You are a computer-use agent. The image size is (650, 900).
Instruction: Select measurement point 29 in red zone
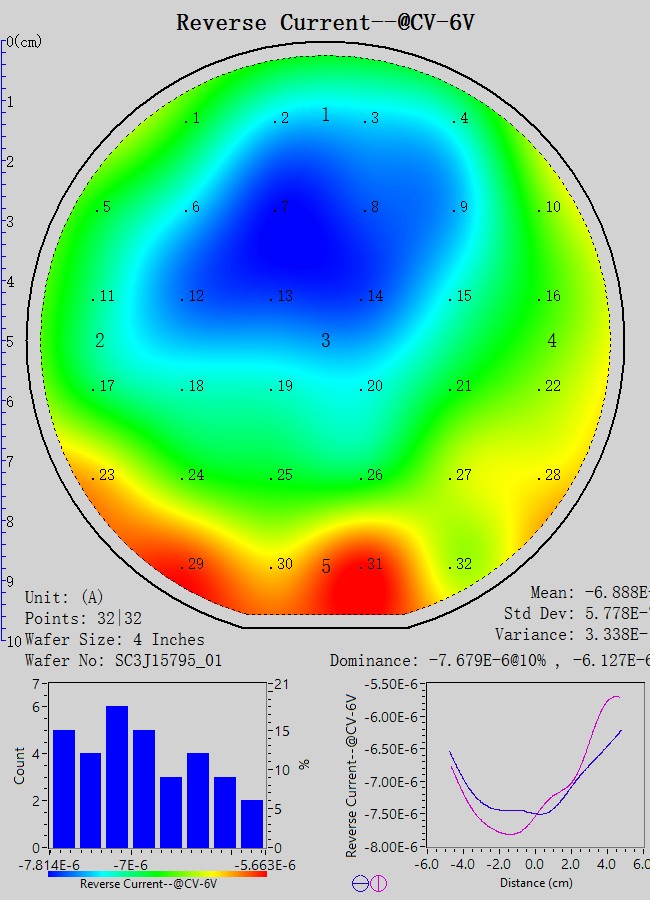tap(192, 564)
